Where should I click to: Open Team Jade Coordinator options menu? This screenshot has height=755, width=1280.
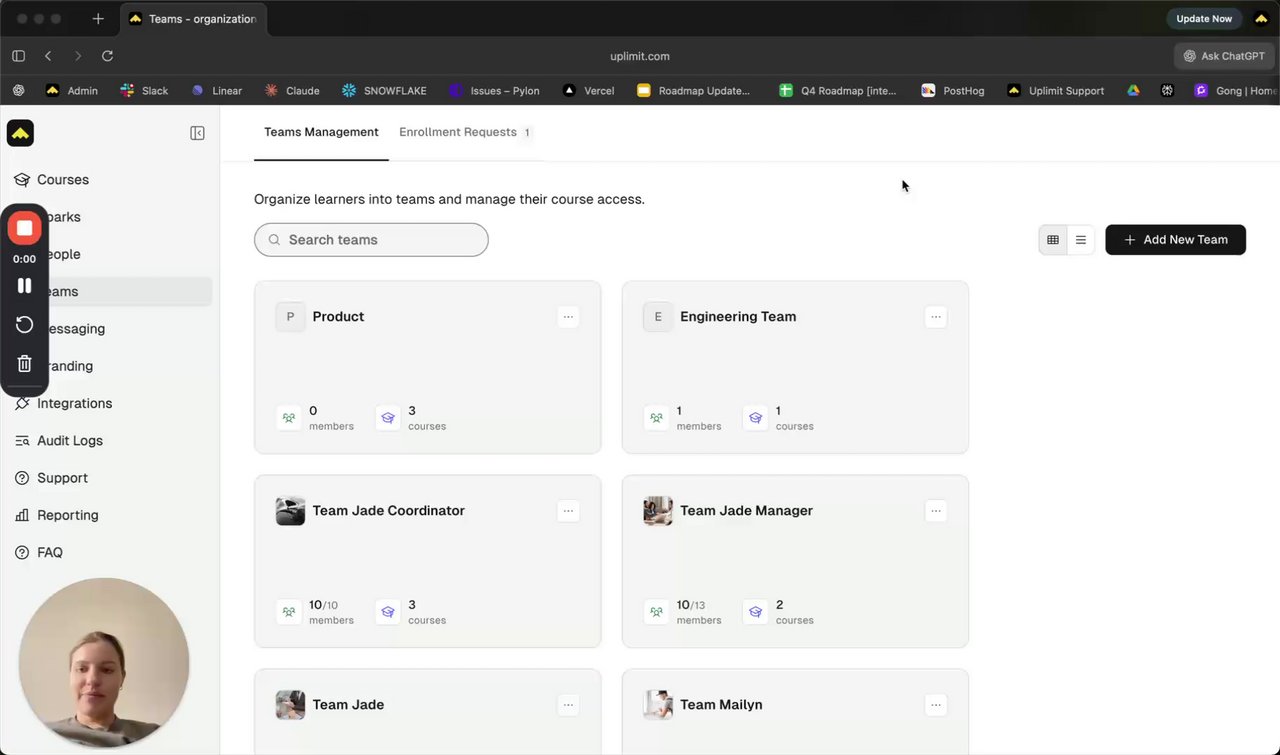(x=568, y=511)
